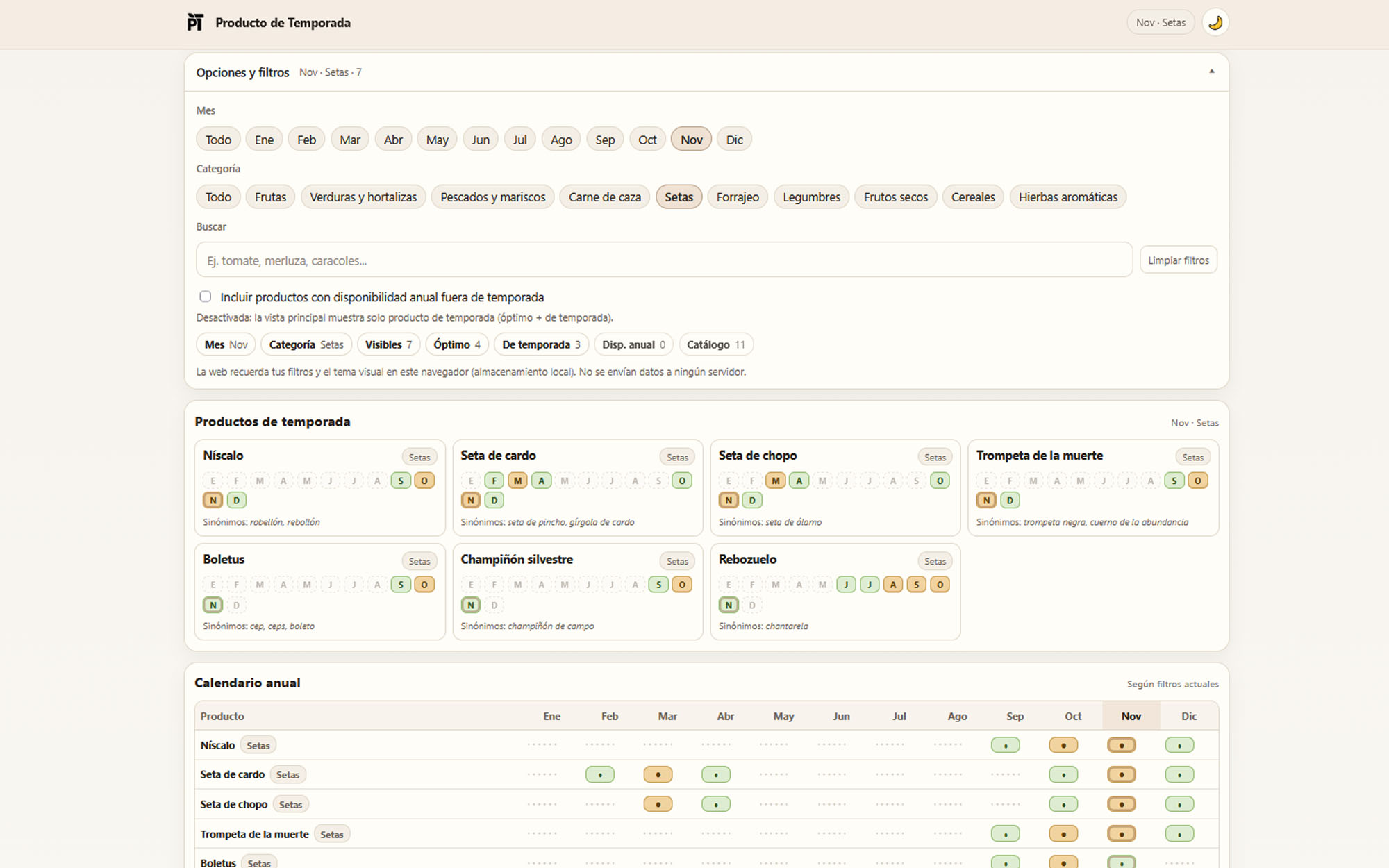This screenshot has width=1389, height=868.
Task: Click Seta de chopo's Mar orange dot in calendar
Action: click(658, 804)
